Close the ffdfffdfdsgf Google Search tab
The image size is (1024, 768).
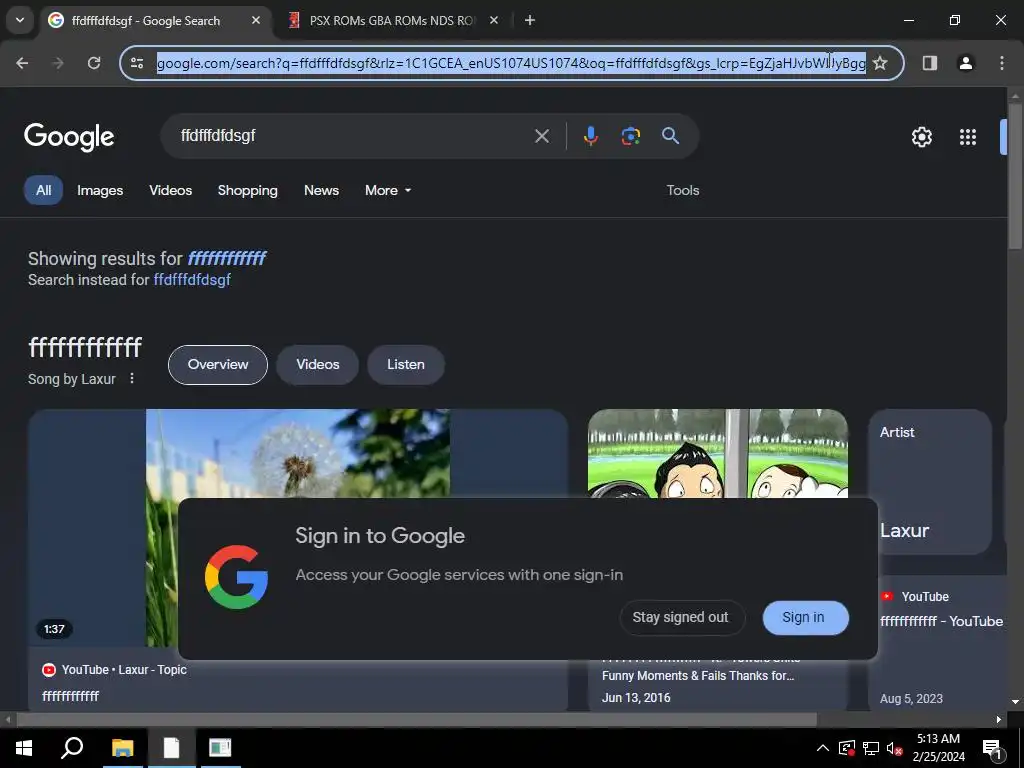click(x=256, y=20)
